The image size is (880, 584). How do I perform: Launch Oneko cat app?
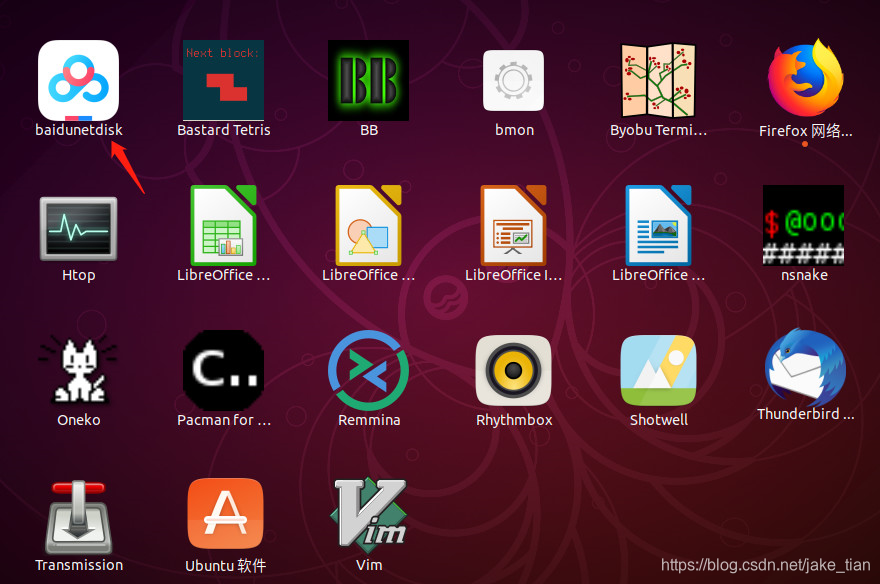pyautogui.click(x=79, y=370)
